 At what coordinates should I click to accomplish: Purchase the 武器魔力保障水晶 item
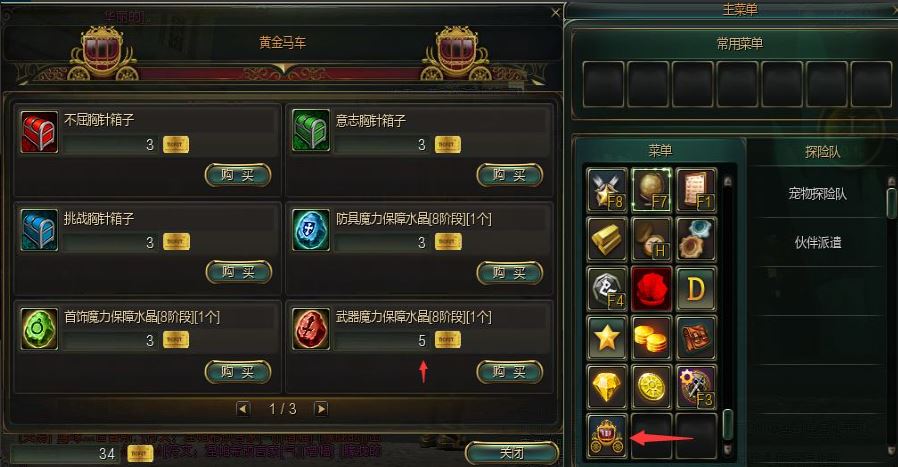(x=509, y=372)
